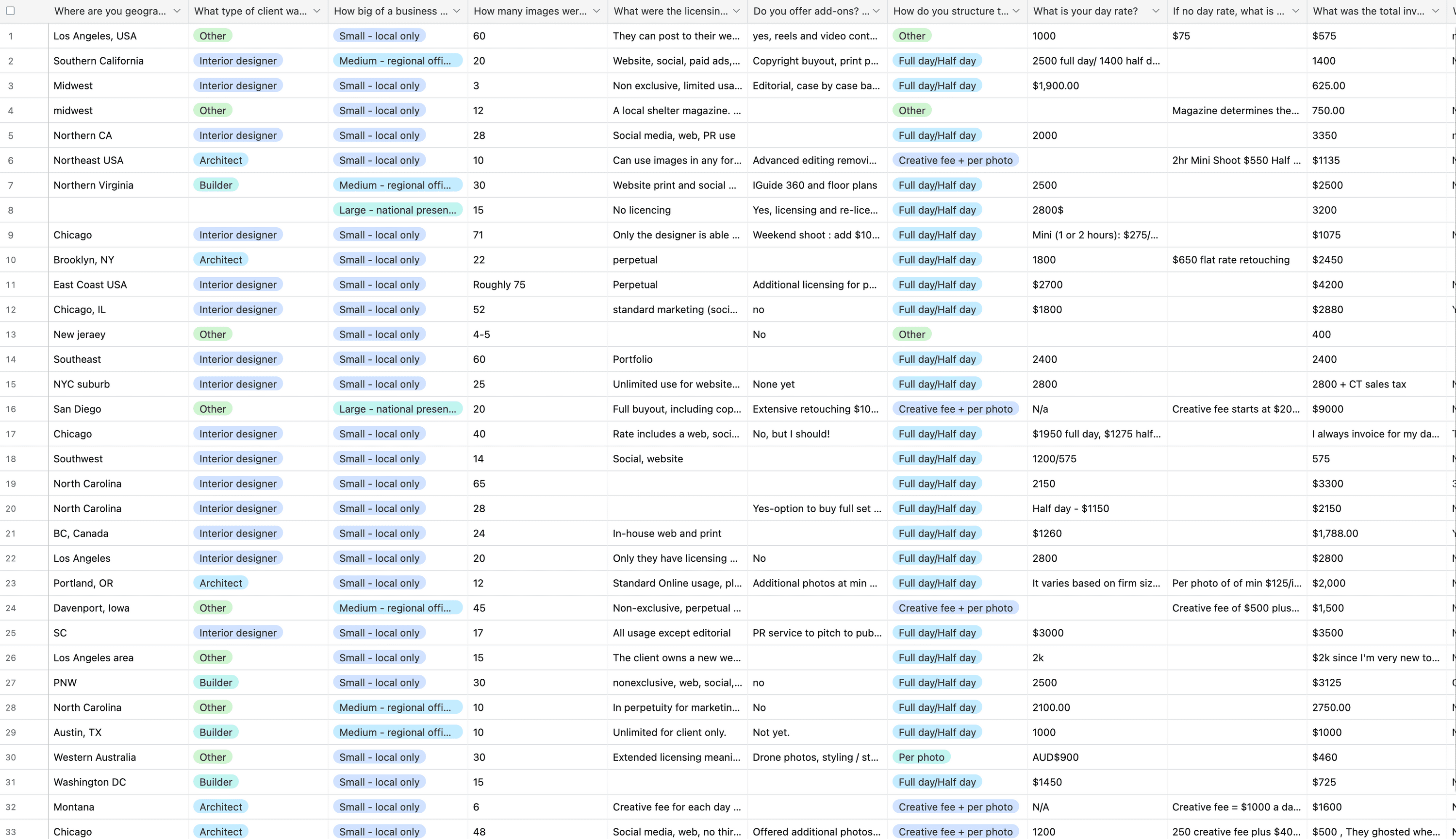Open the day rate column header menu
The width and height of the screenshot is (1456, 839).
point(1156,11)
